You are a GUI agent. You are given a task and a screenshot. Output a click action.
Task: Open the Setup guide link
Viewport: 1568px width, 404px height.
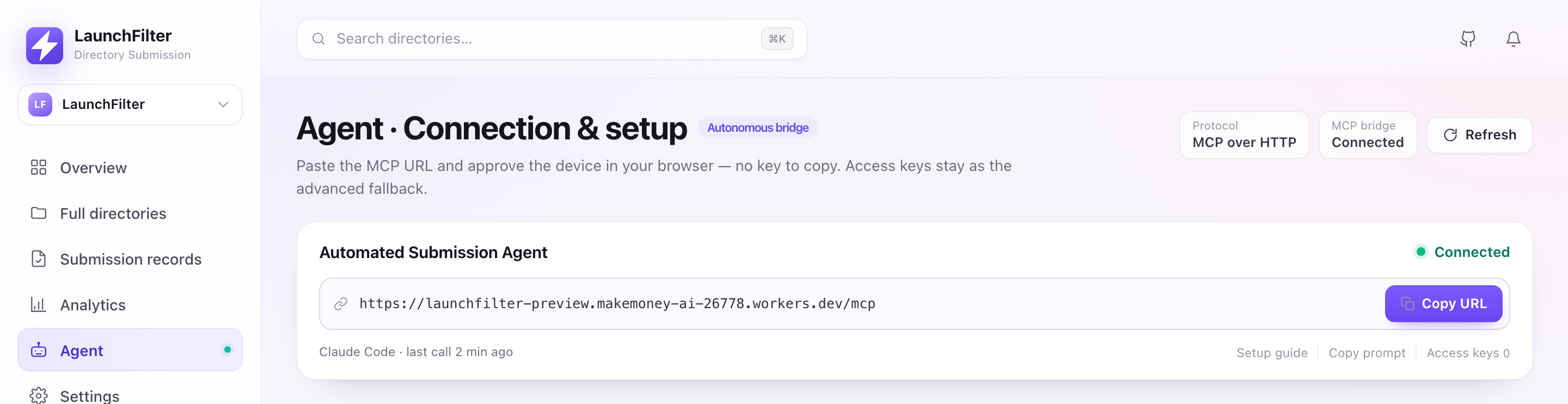coord(1272,353)
